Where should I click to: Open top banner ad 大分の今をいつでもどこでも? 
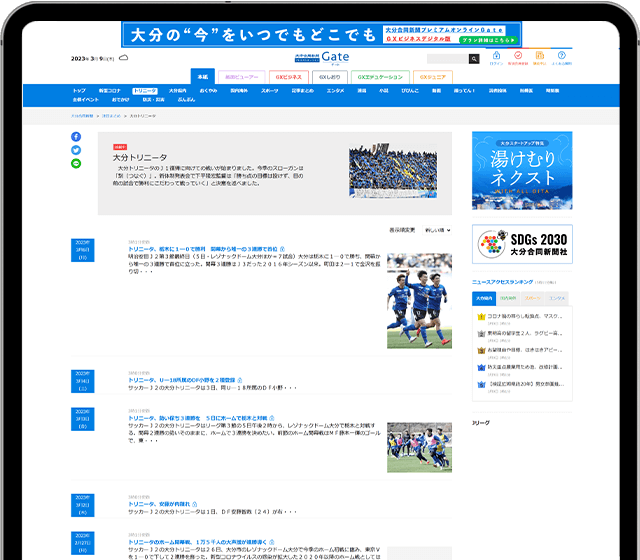coord(321,34)
